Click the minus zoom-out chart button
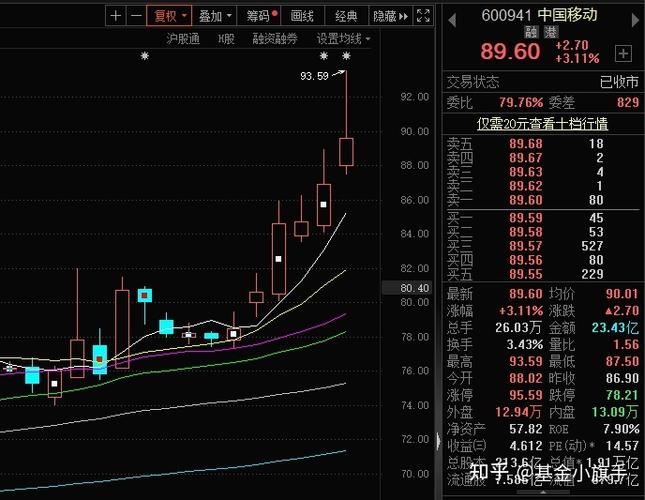The image size is (645, 500). point(135,16)
